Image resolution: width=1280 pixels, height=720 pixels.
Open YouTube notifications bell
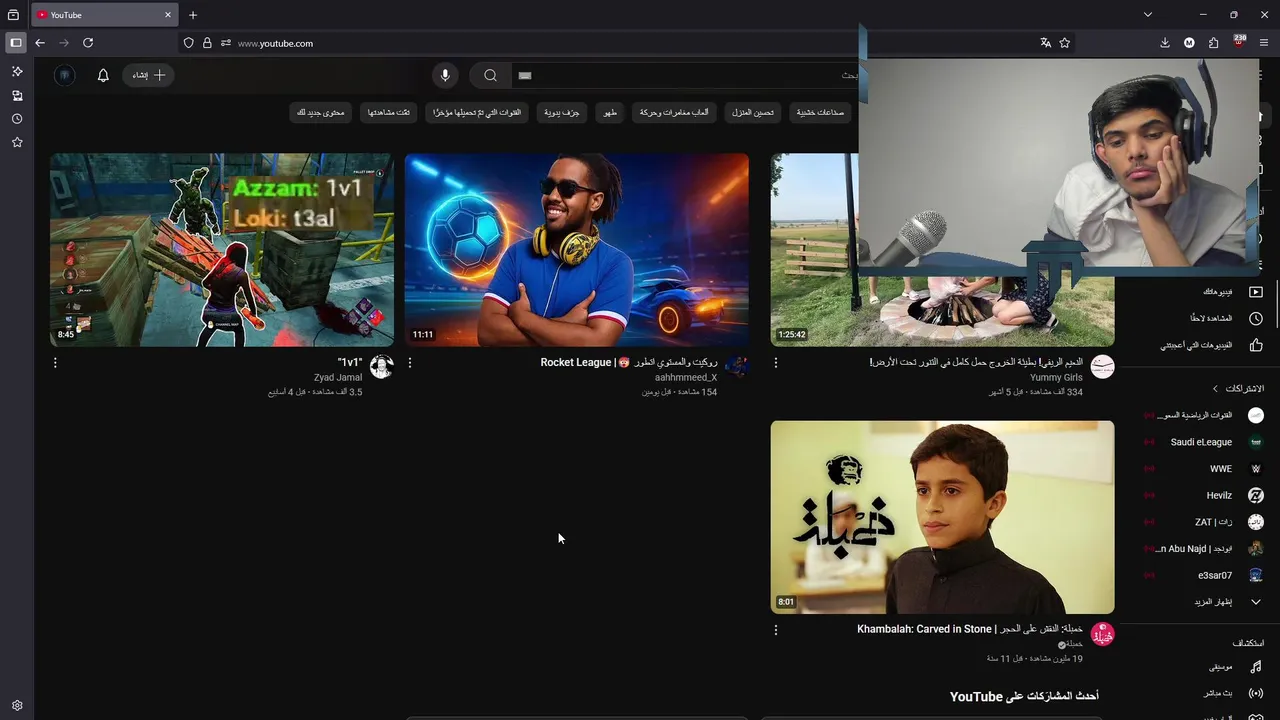[x=103, y=75]
